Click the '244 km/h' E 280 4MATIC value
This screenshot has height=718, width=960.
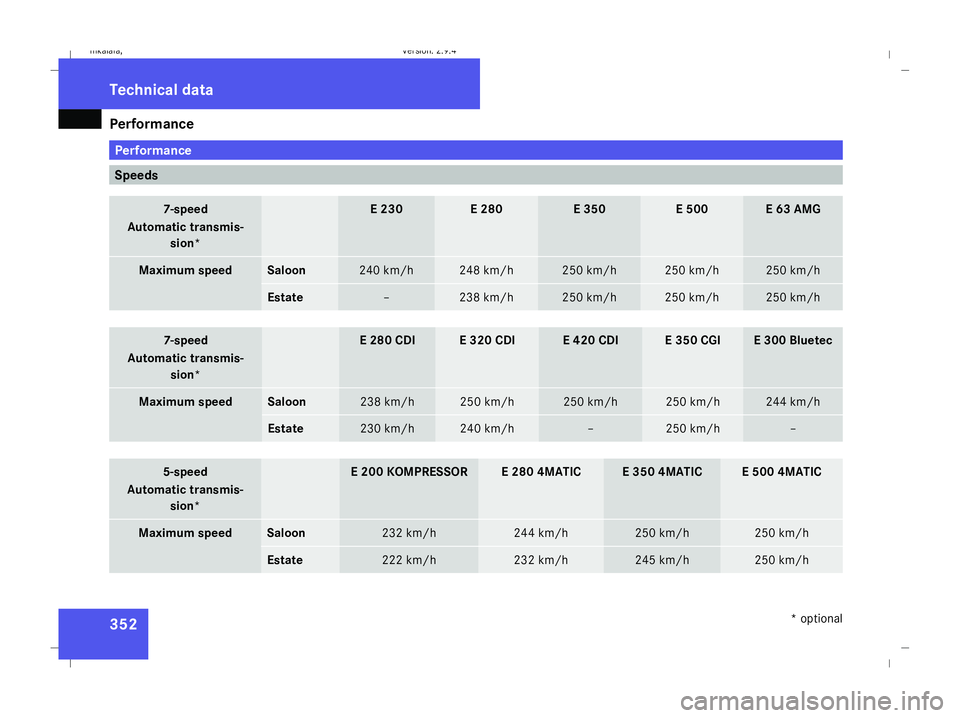tap(541, 533)
